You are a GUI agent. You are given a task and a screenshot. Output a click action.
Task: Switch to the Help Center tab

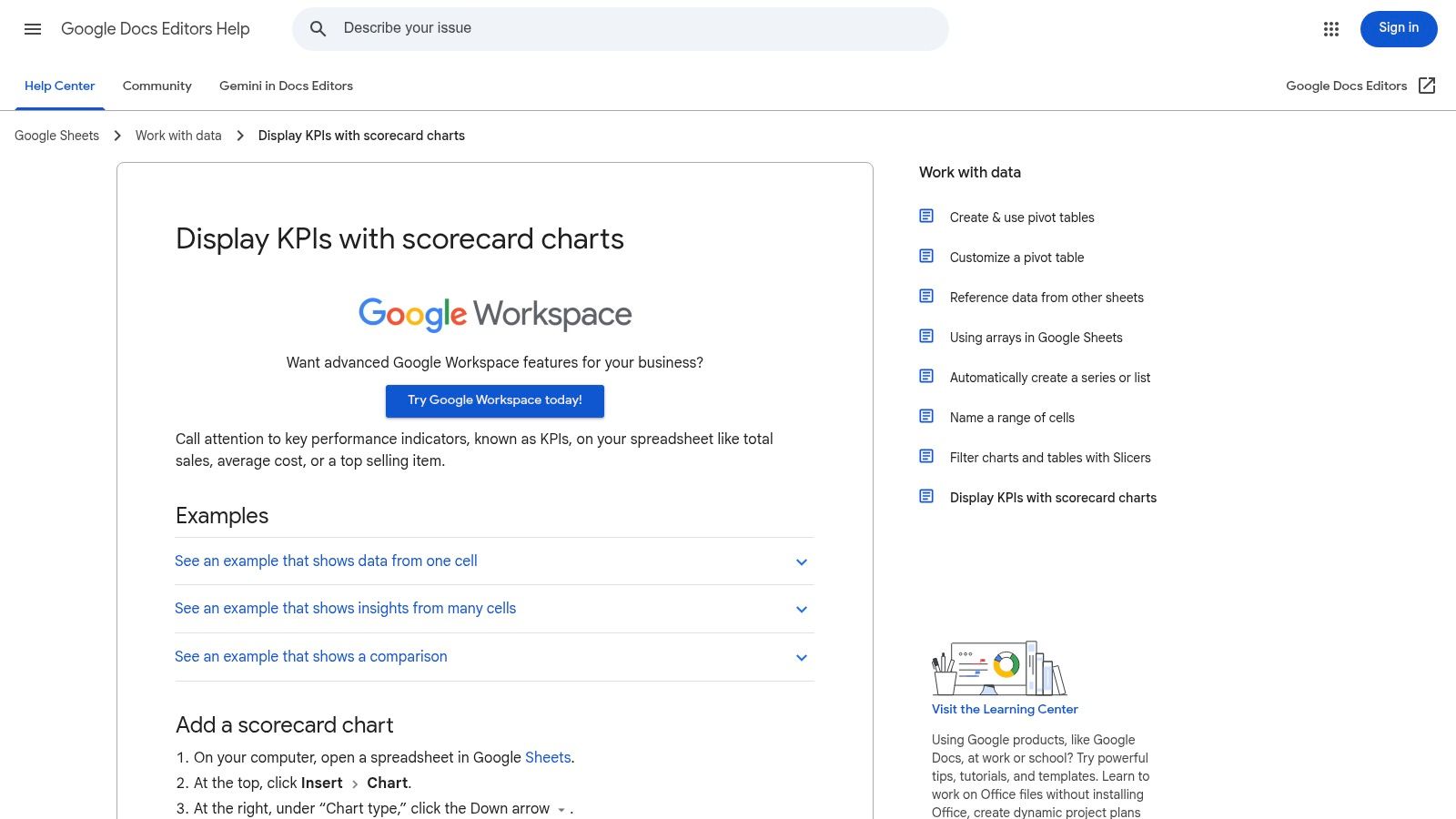60,86
